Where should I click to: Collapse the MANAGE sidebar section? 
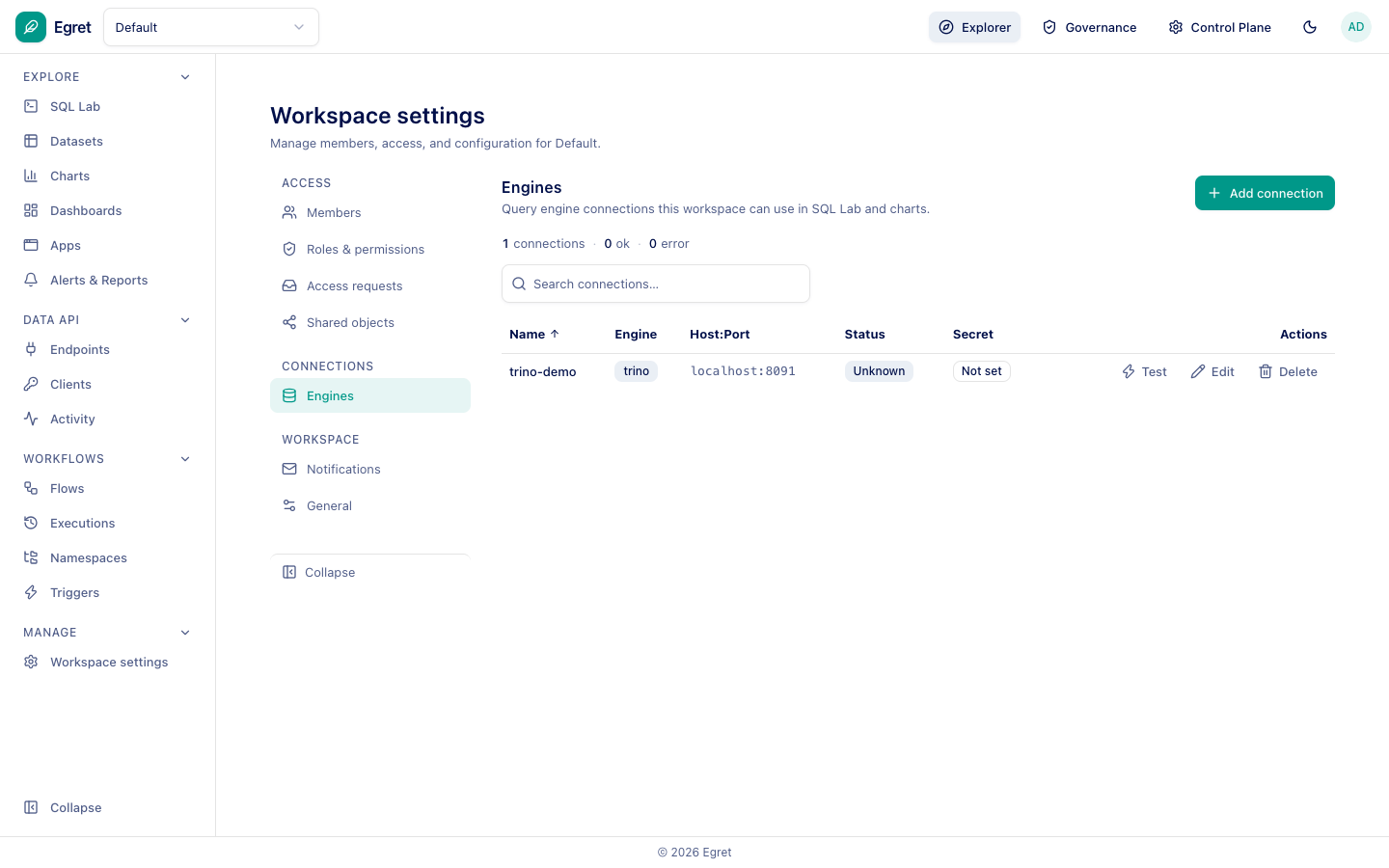pyautogui.click(x=185, y=633)
